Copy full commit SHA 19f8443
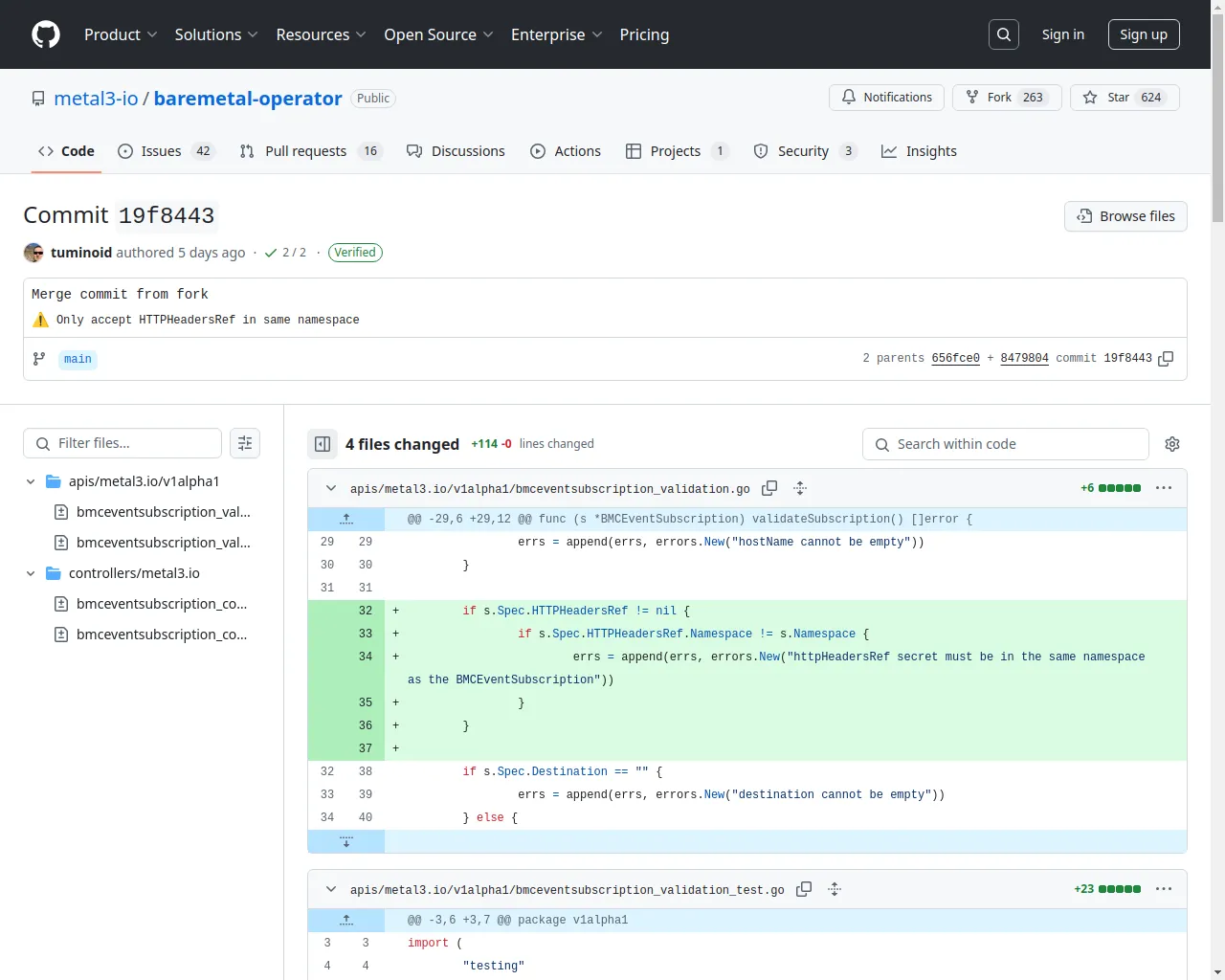 (1166, 359)
